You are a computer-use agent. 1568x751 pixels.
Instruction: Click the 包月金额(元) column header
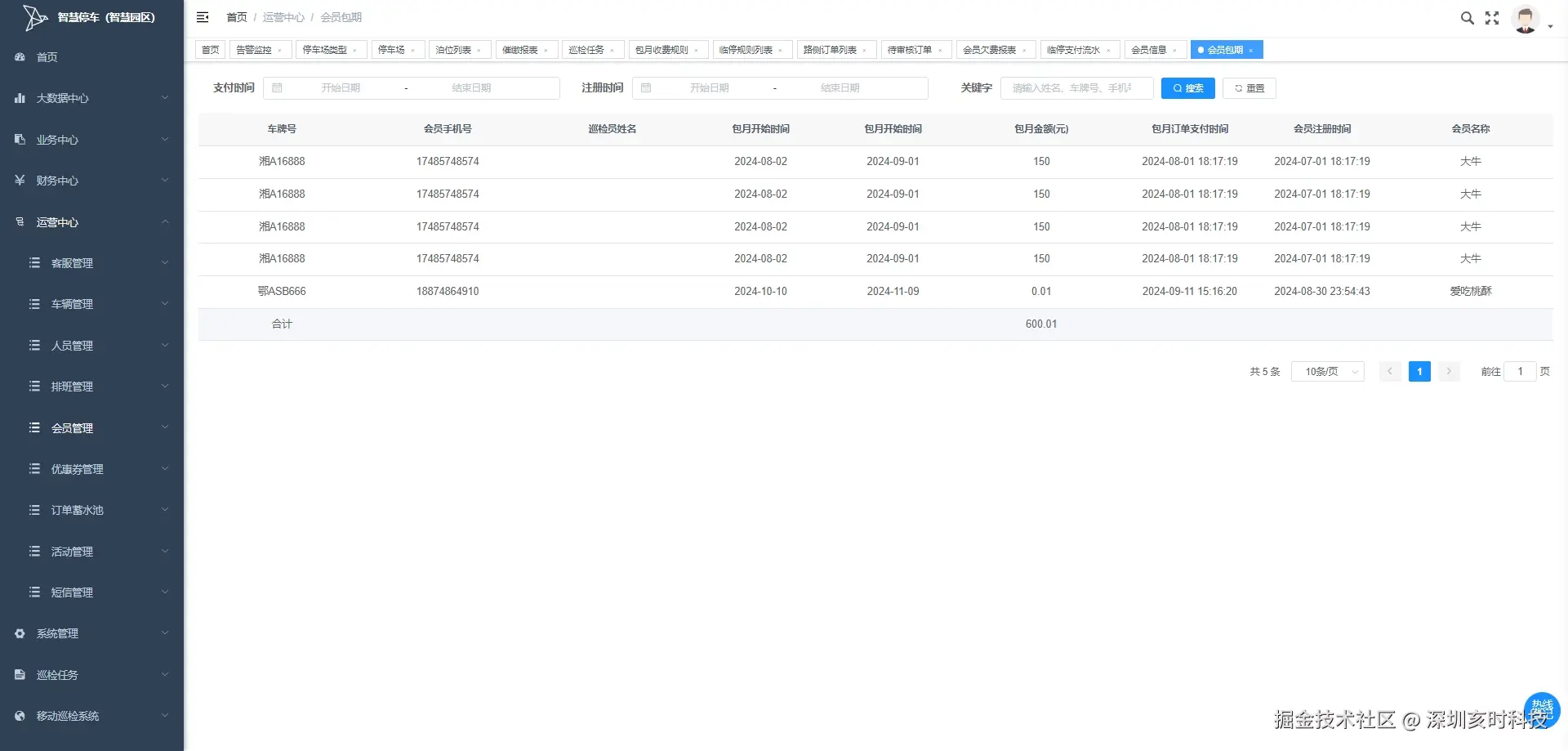[x=1041, y=129]
